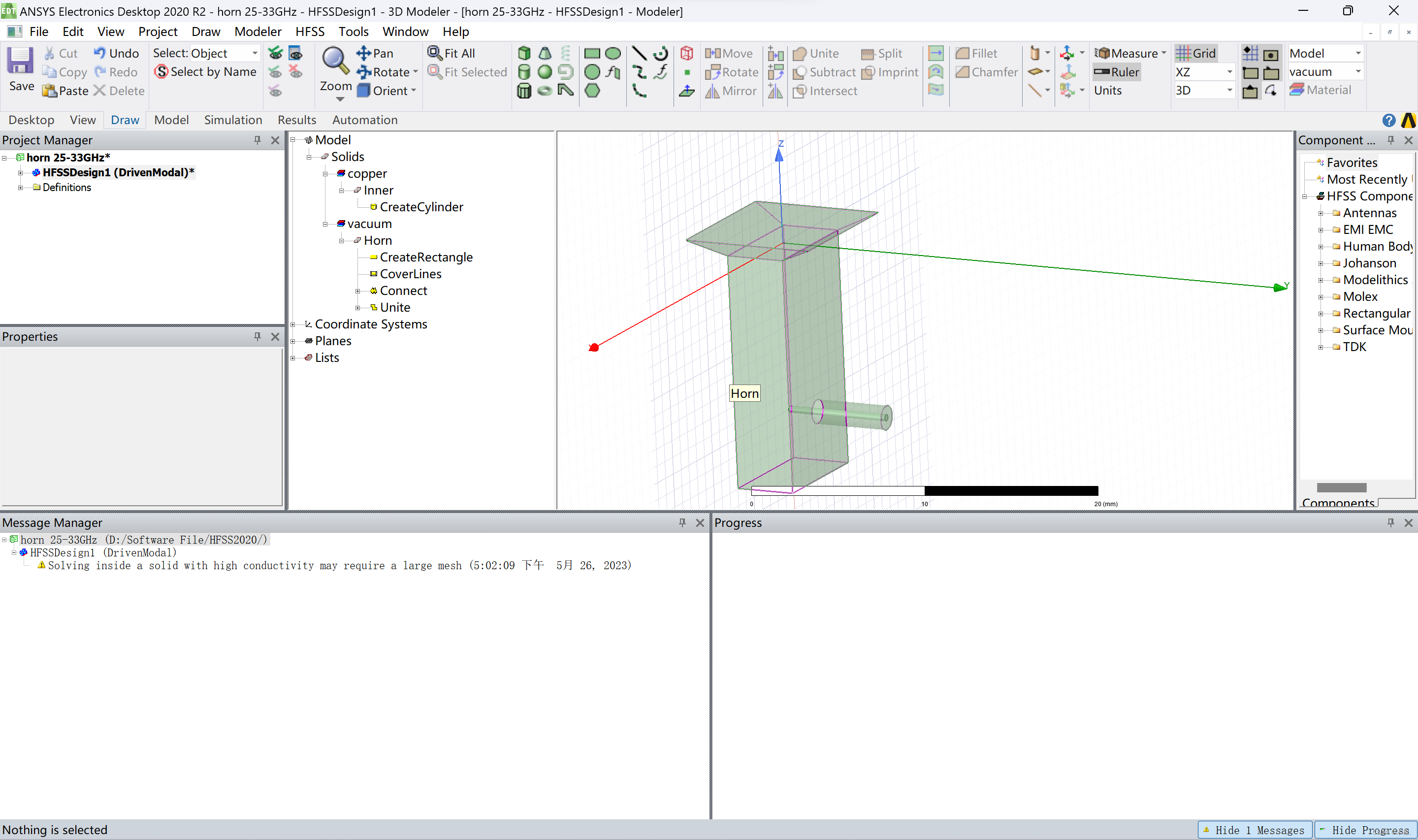Viewport: 1418px width, 840px height.
Task: Switch to the Simulation ribbon tab
Action: pyautogui.click(x=233, y=120)
